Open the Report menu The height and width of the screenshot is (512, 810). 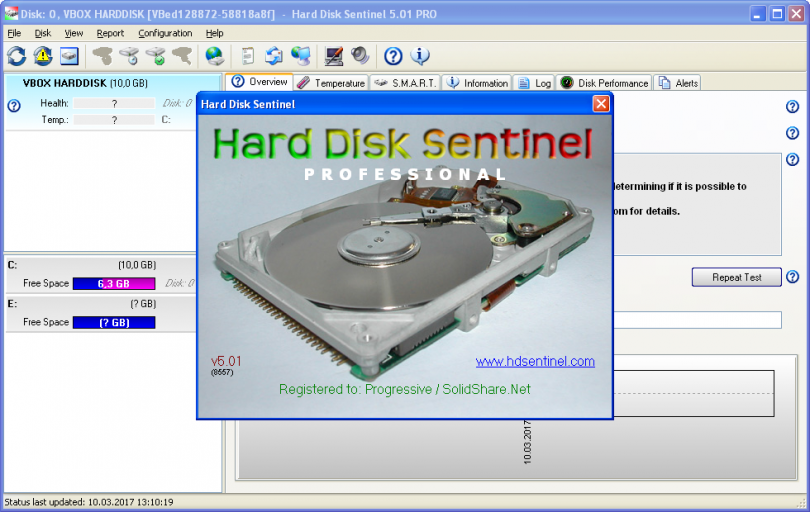point(110,33)
